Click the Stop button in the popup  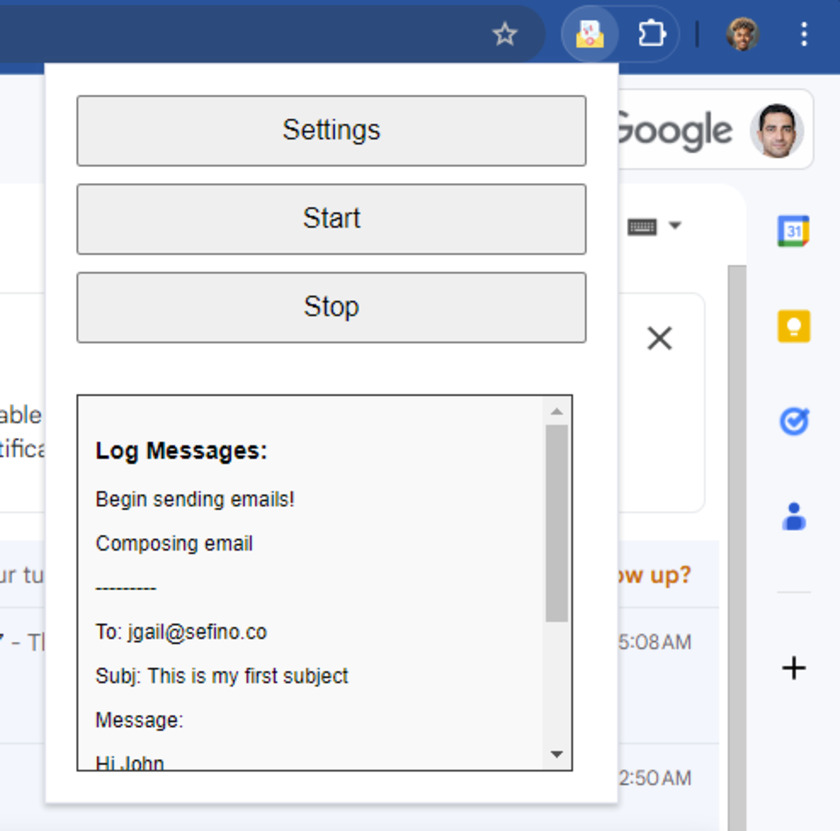coord(331,308)
